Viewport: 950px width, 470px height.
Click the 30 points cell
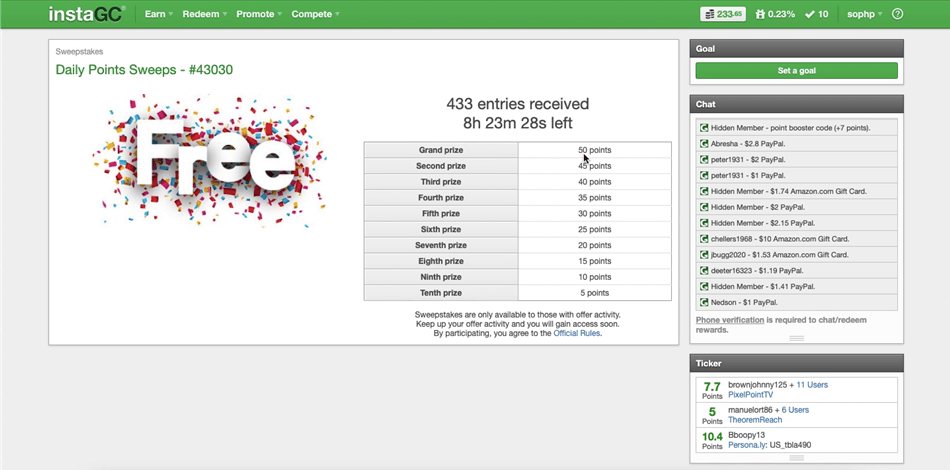pyautogui.click(x=594, y=214)
